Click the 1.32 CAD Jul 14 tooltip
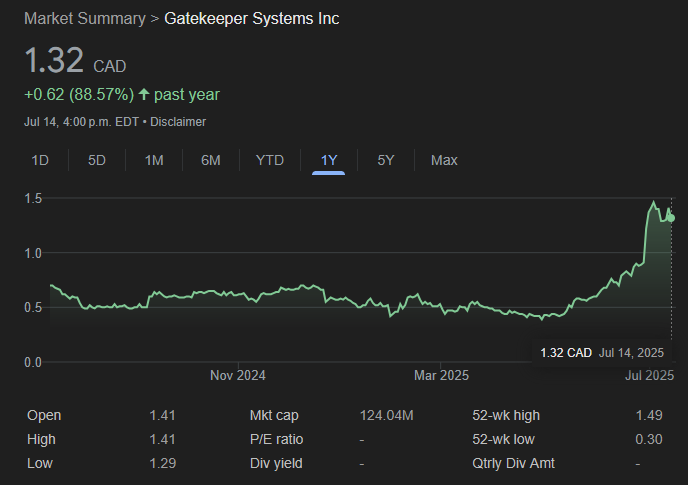This screenshot has height=485, width=688. click(x=602, y=352)
